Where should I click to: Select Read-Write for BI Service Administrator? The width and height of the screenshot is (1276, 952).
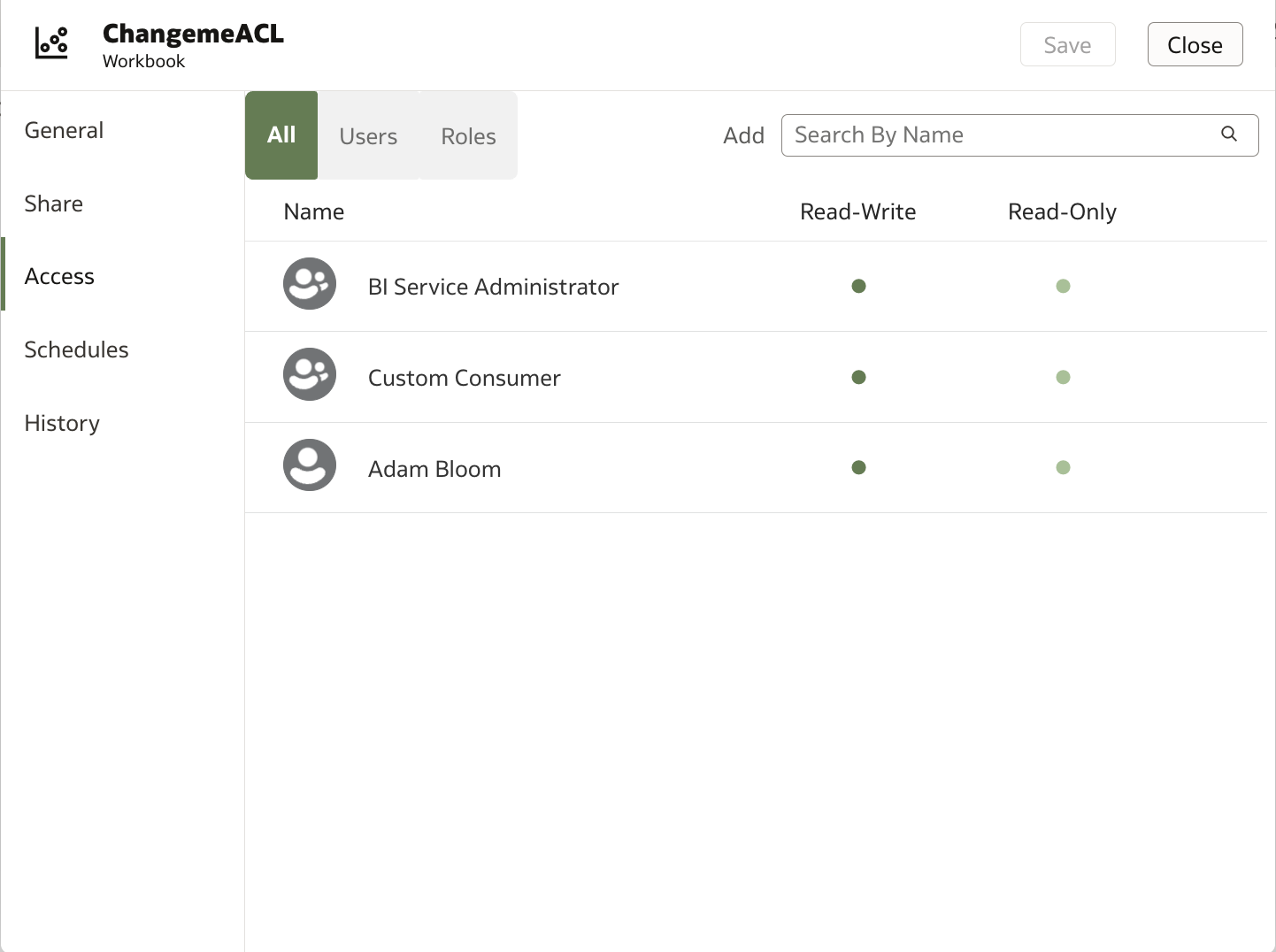858,286
